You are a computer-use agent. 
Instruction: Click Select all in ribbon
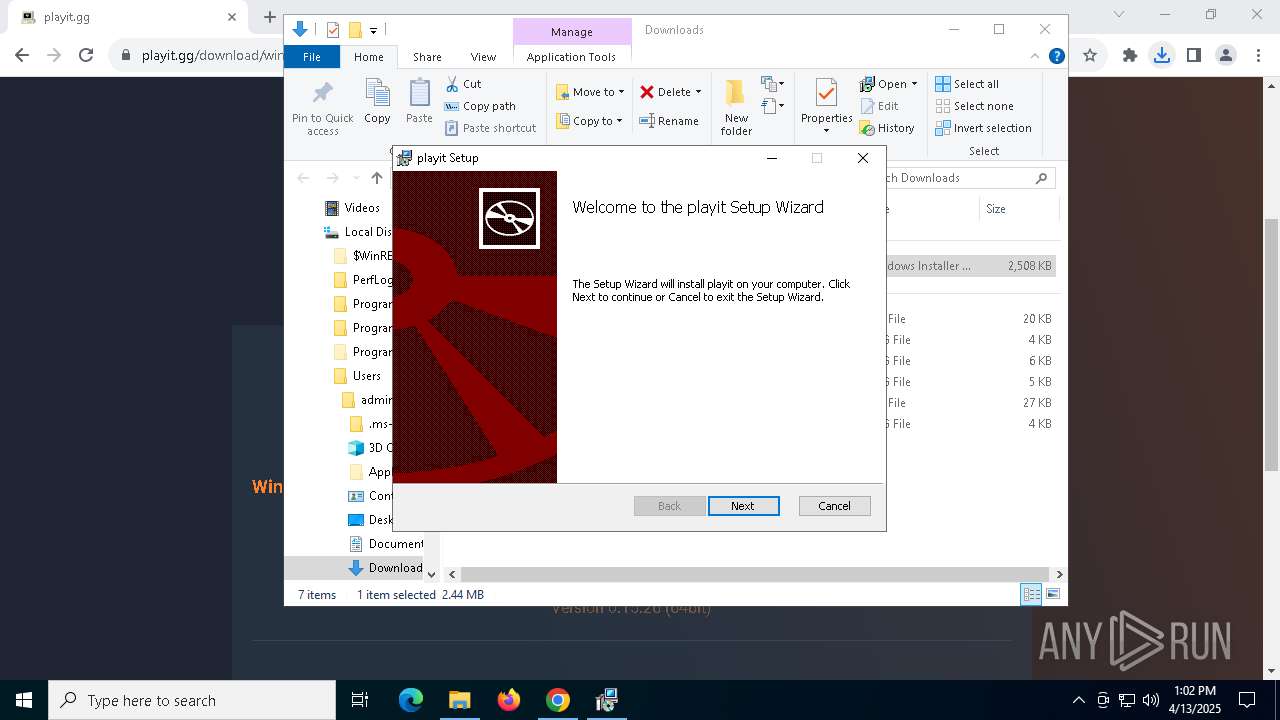click(967, 84)
